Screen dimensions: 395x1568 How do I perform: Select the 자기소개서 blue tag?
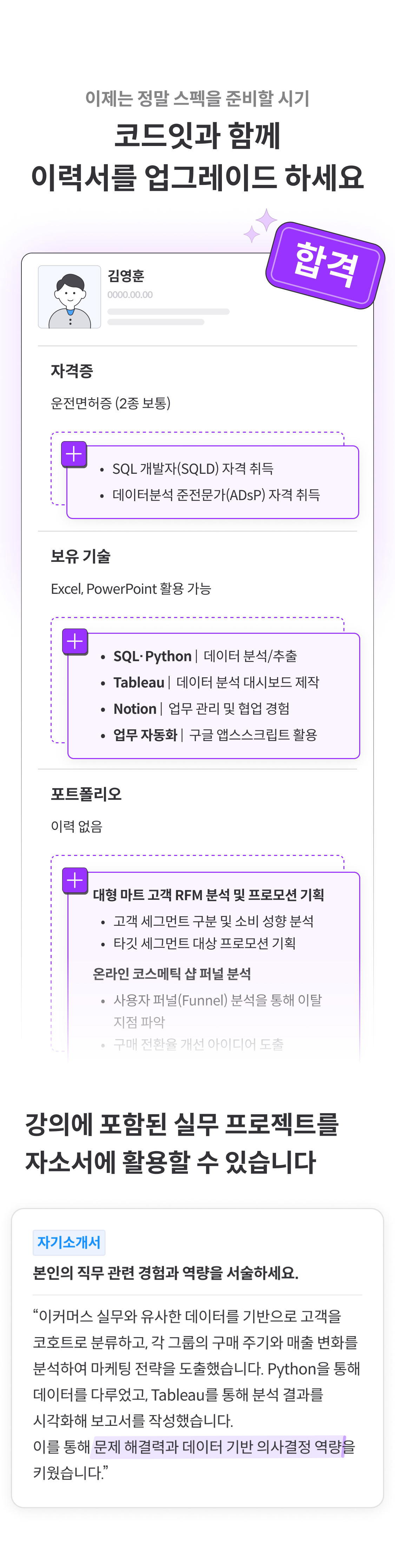pyautogui.click(x=69, y=1242)
